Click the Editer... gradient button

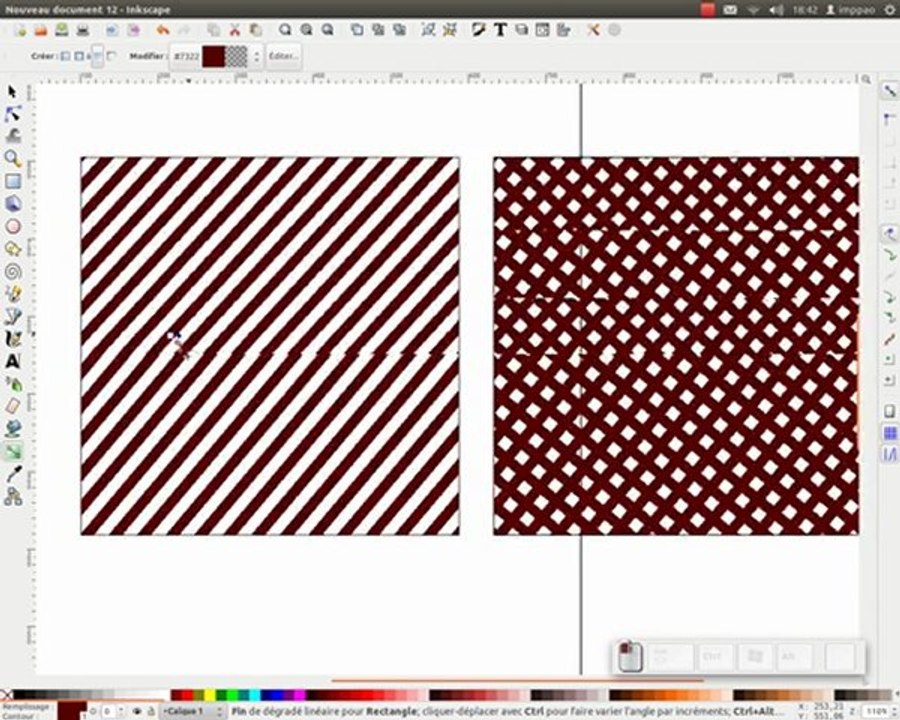pyautogui.click(x=283, y=56)
